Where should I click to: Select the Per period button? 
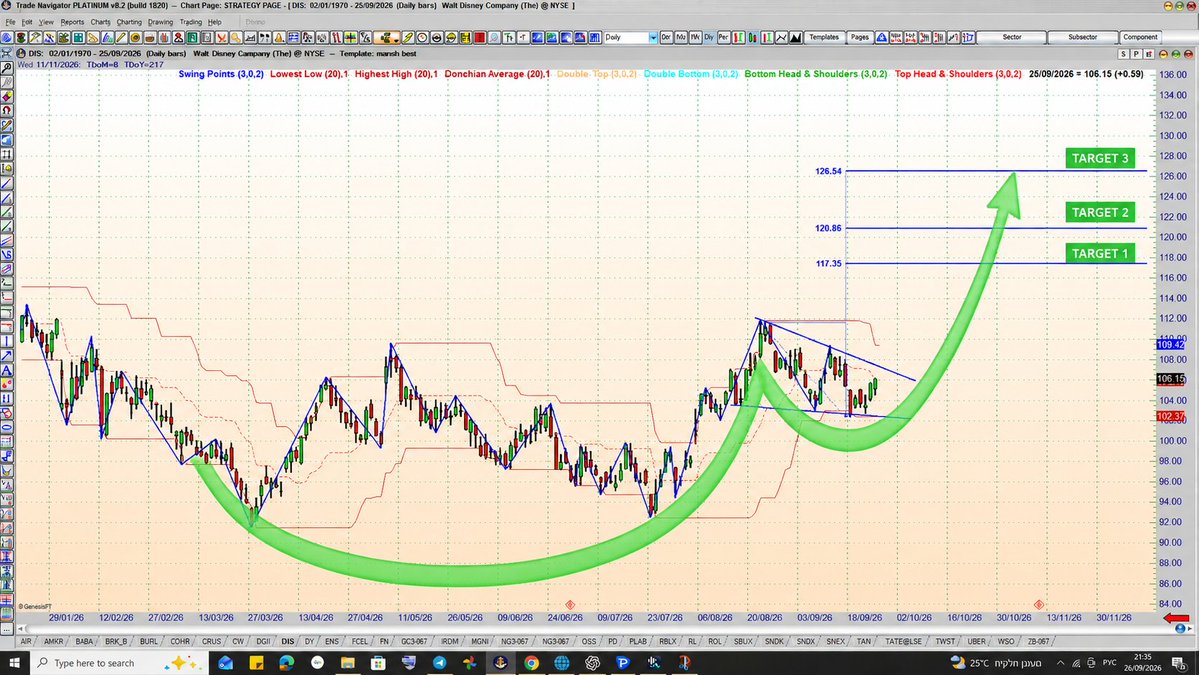723,37
